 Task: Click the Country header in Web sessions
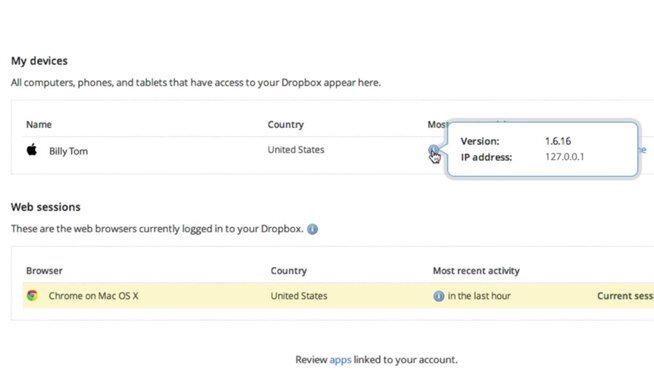289,271
